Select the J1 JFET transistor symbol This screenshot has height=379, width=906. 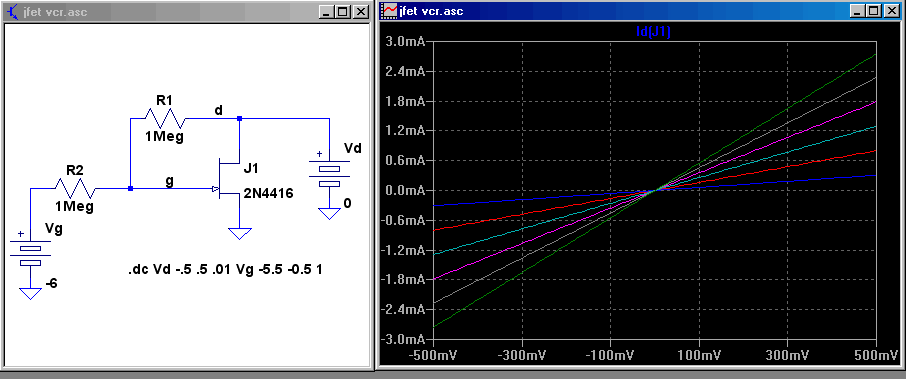click(x=229, y=178)
